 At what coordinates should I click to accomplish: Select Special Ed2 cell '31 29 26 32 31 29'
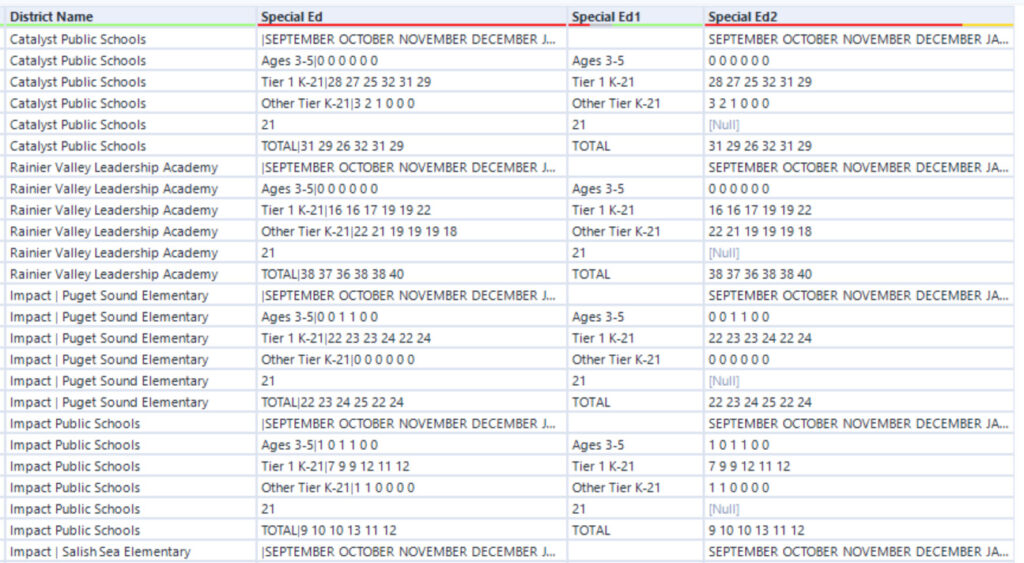pos(859,146)
